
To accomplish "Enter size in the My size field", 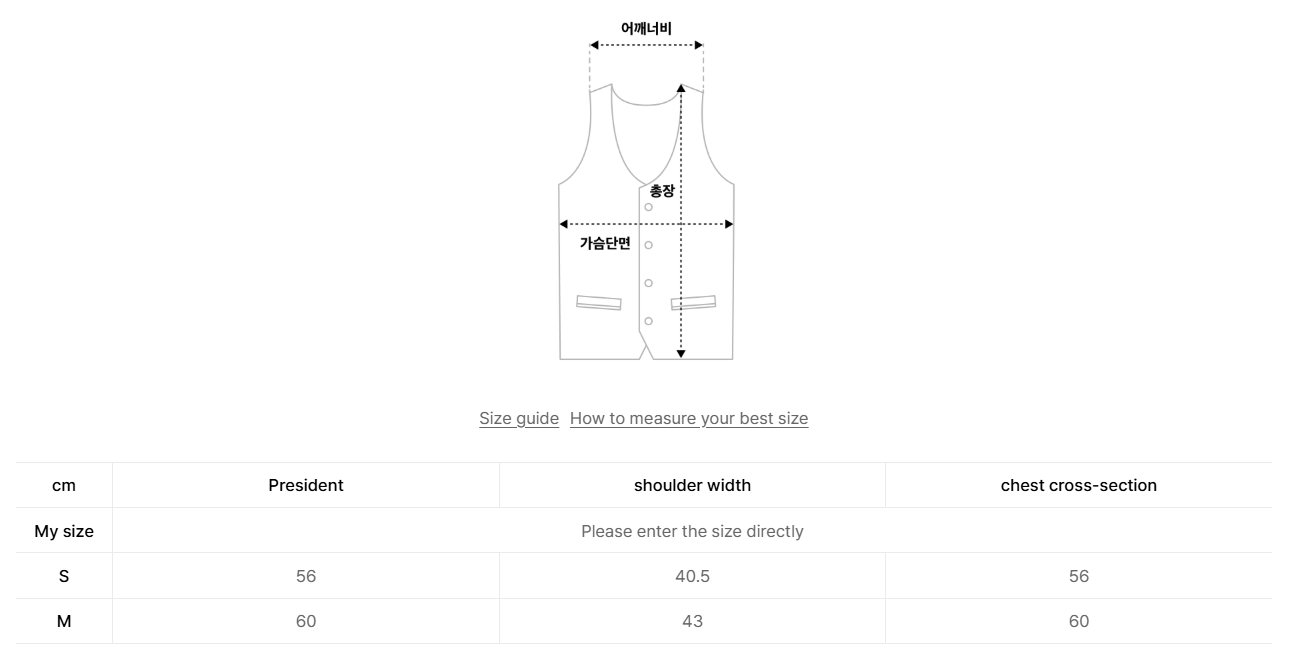I will 692,531.
